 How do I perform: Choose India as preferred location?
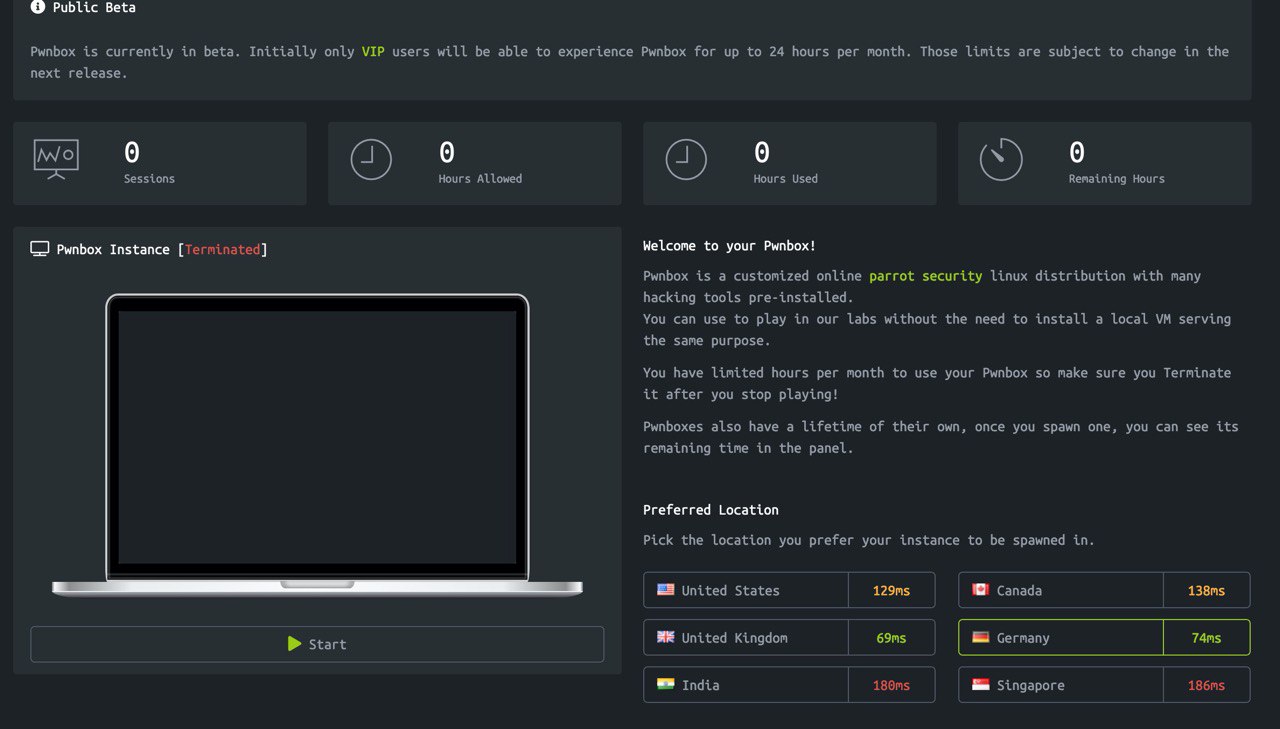(x=789, y=685)
